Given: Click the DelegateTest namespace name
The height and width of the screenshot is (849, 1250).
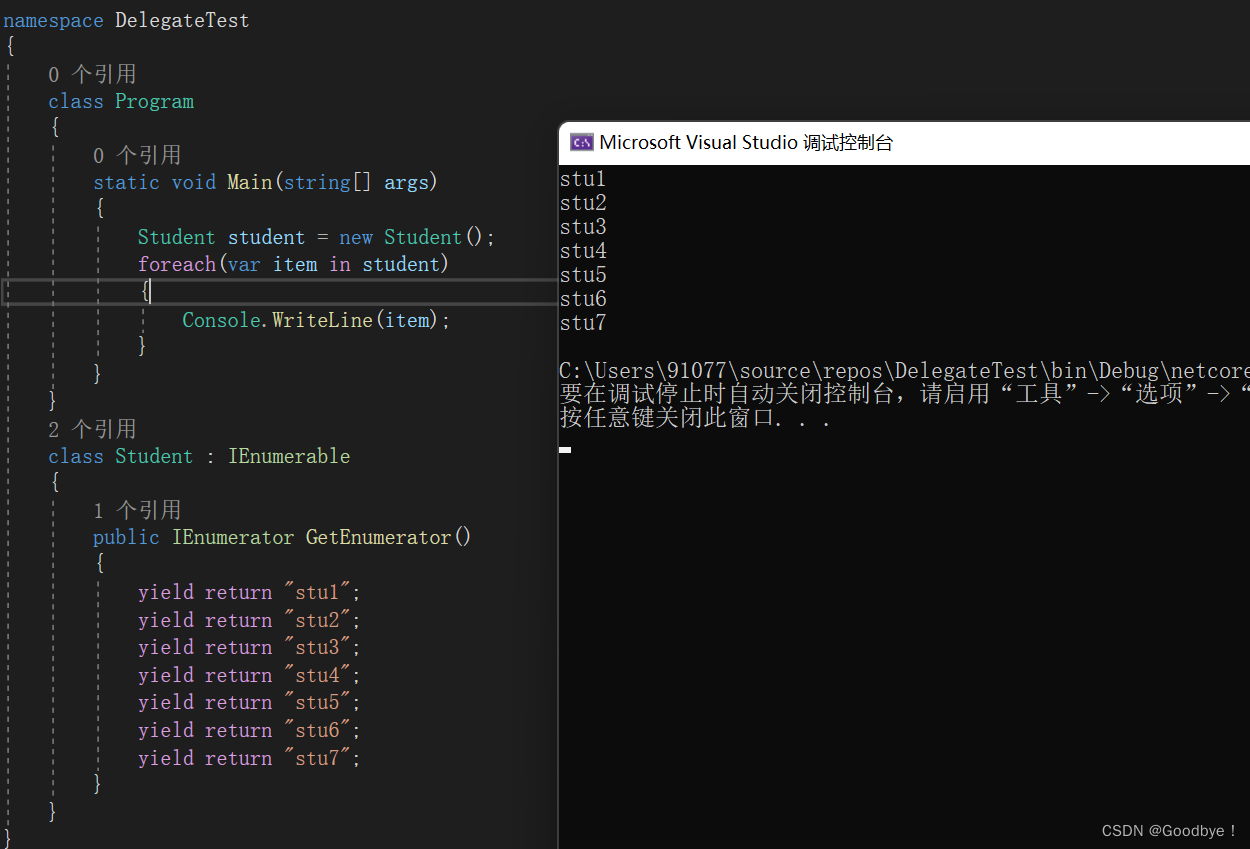Looking at the screenshot, I should point(182,19).
